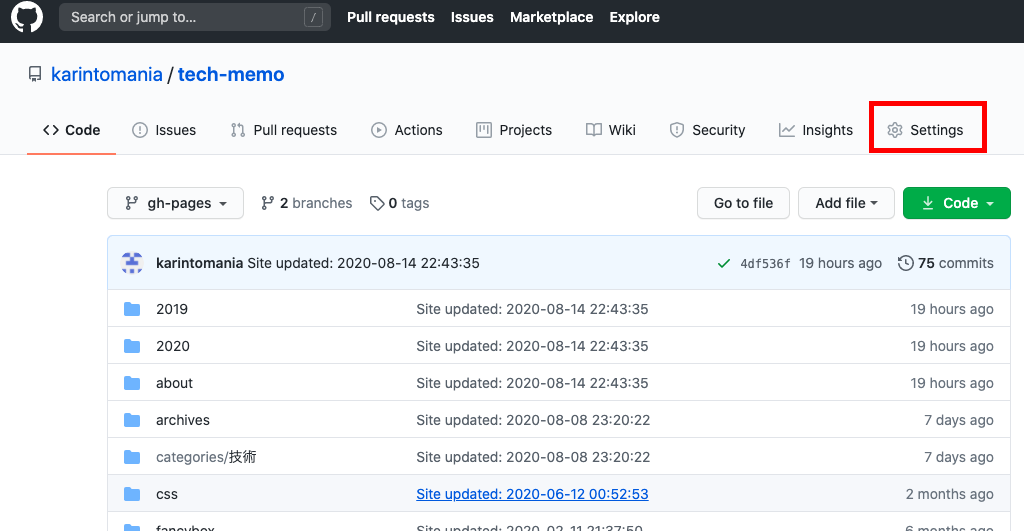Image resolution: width=1024 pixels, height=531 pixels.
Task: Click the tag icon beside 0 tags
Action: [377, 203]
